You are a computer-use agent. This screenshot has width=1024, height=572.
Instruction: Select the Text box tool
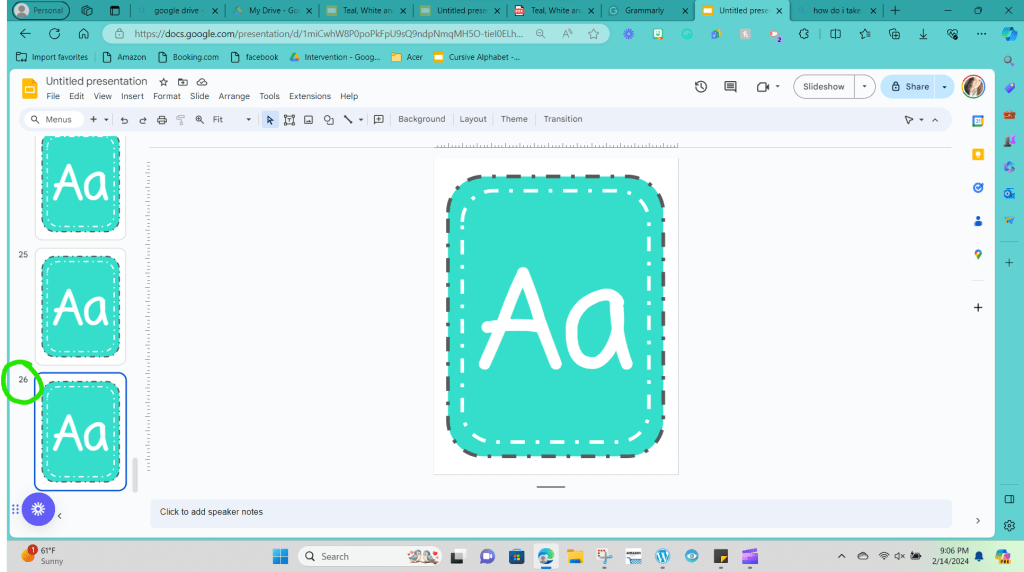(289, 119)
